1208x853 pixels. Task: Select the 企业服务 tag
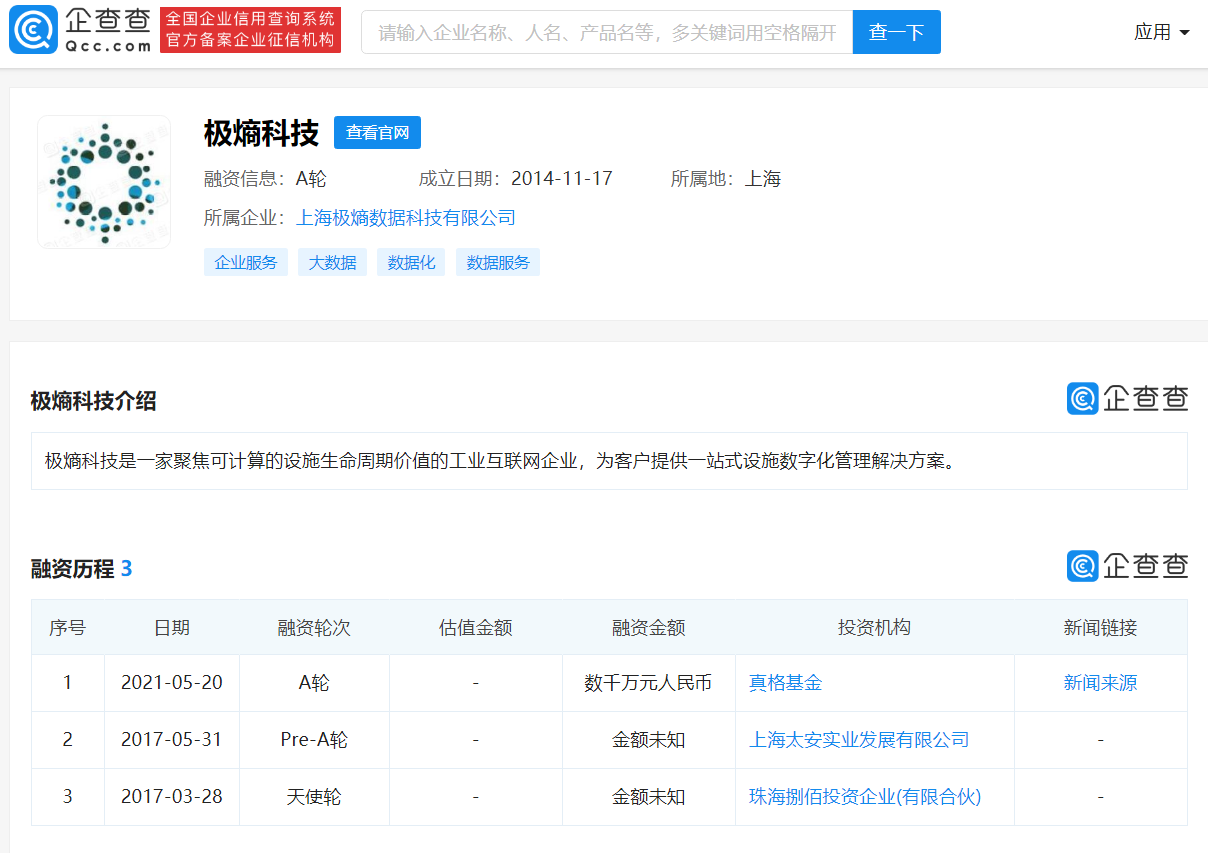(x=246, y=262)
